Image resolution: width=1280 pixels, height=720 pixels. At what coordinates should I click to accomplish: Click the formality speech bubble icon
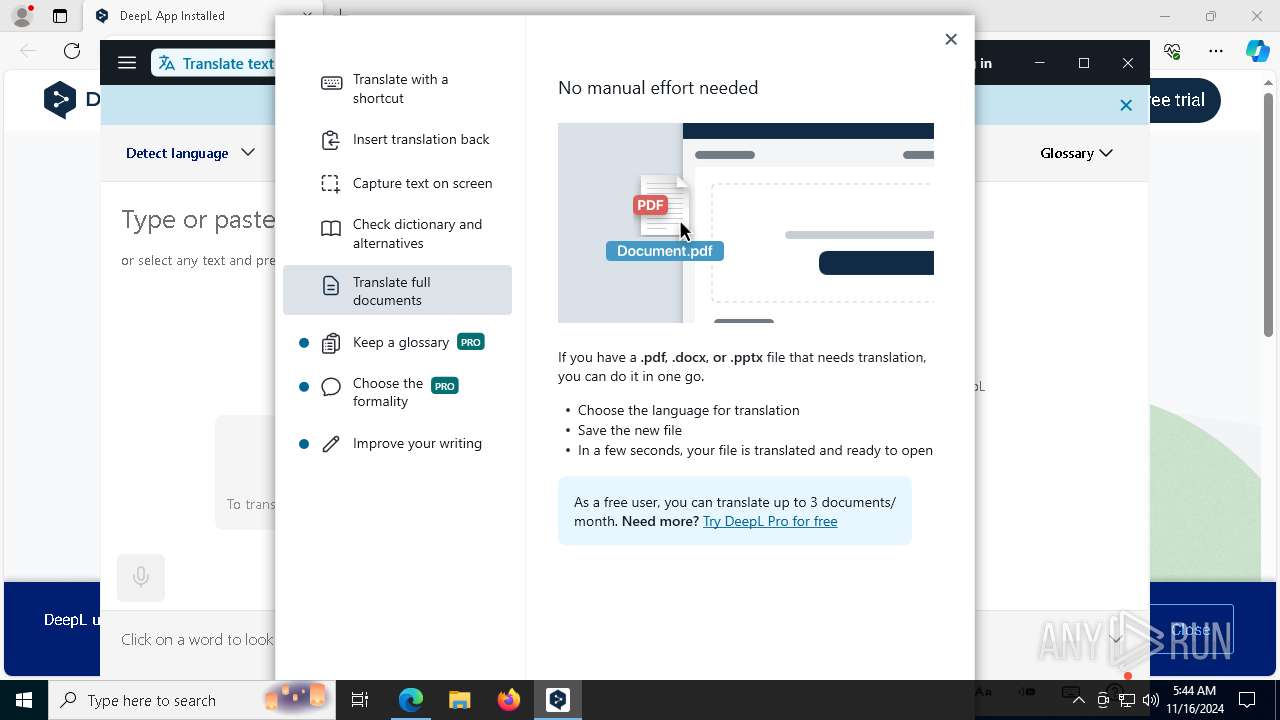pos(331,388)
